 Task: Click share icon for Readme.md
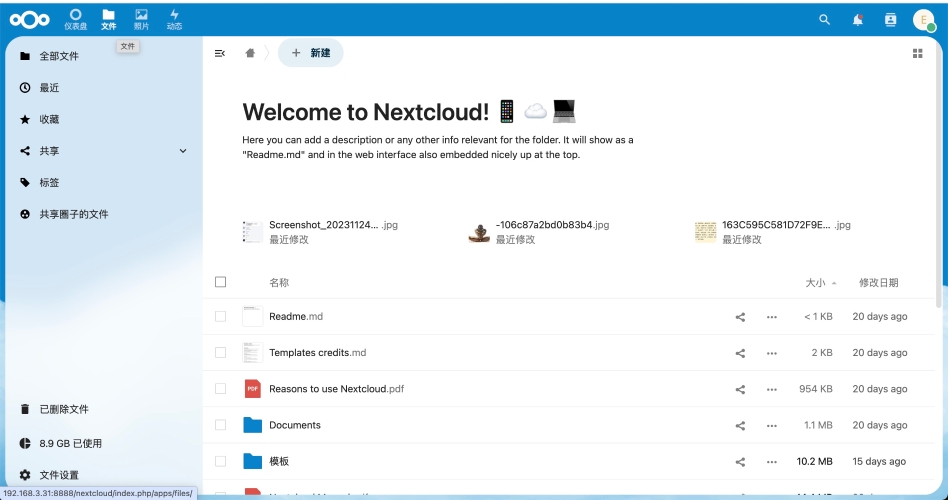(x=741, y=317)
